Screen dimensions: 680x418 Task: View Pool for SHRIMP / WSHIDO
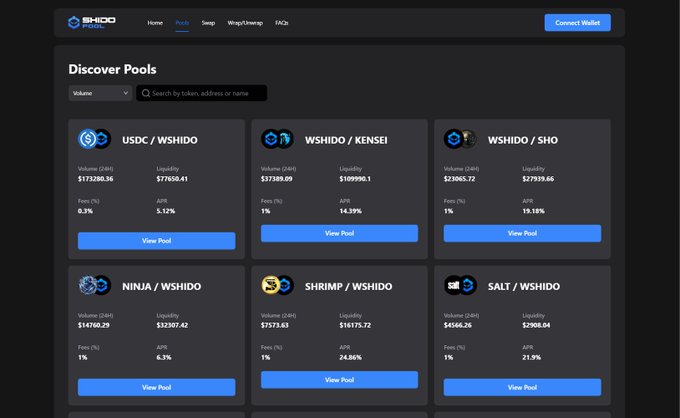click(x=340, y=380)
